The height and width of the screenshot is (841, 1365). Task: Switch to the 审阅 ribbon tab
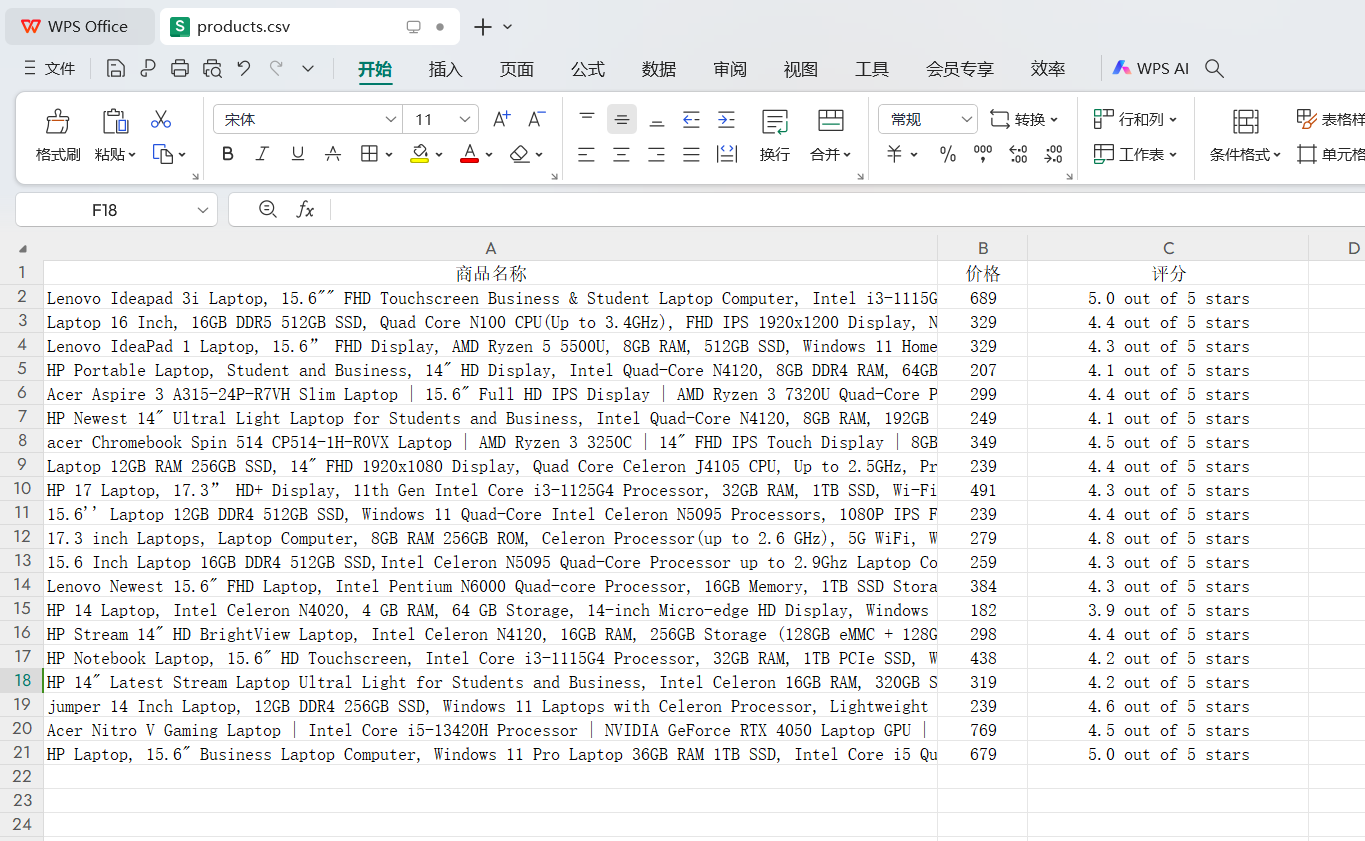730,69
